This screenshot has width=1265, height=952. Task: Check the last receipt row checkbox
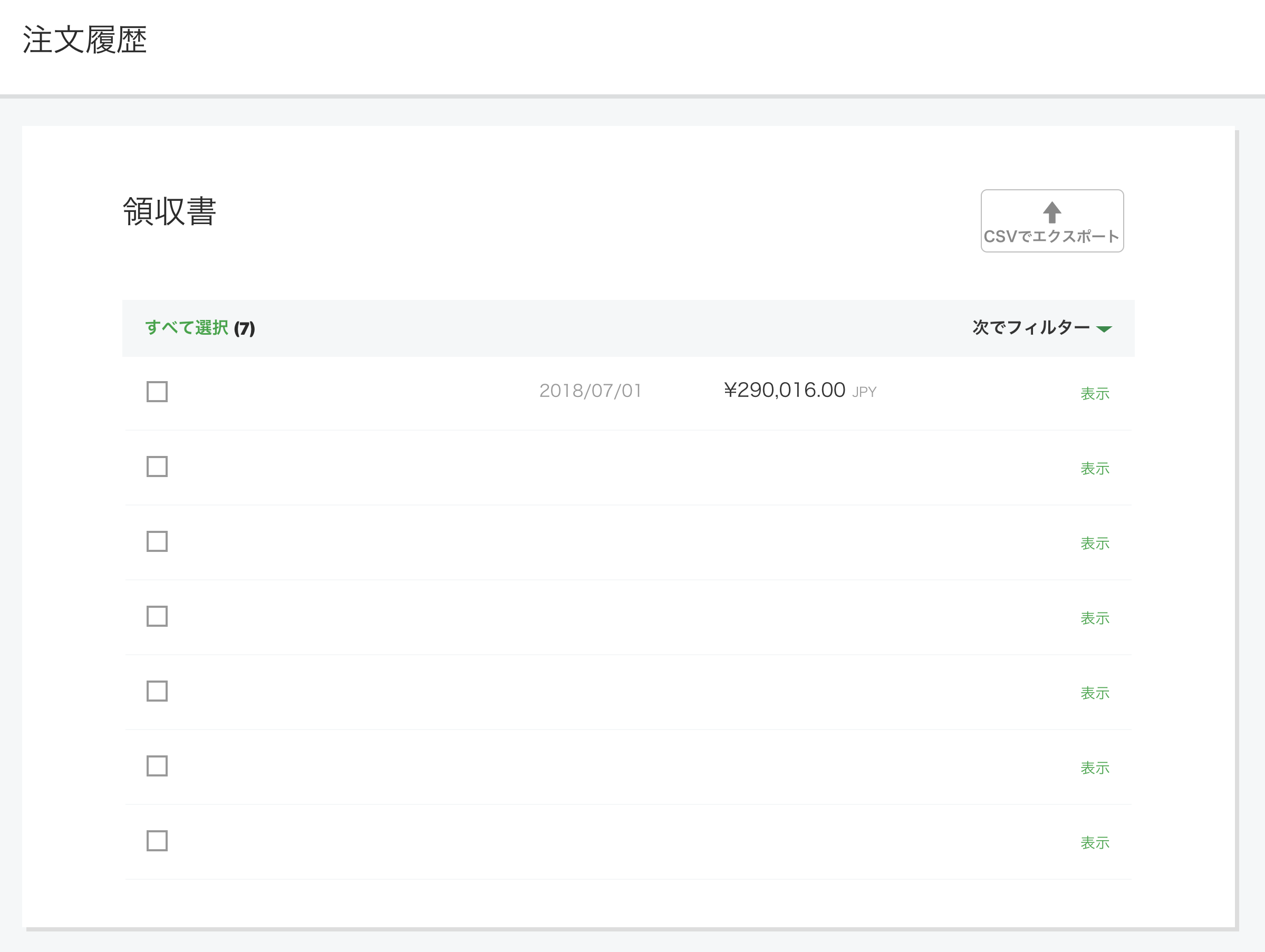pos(157,841)
